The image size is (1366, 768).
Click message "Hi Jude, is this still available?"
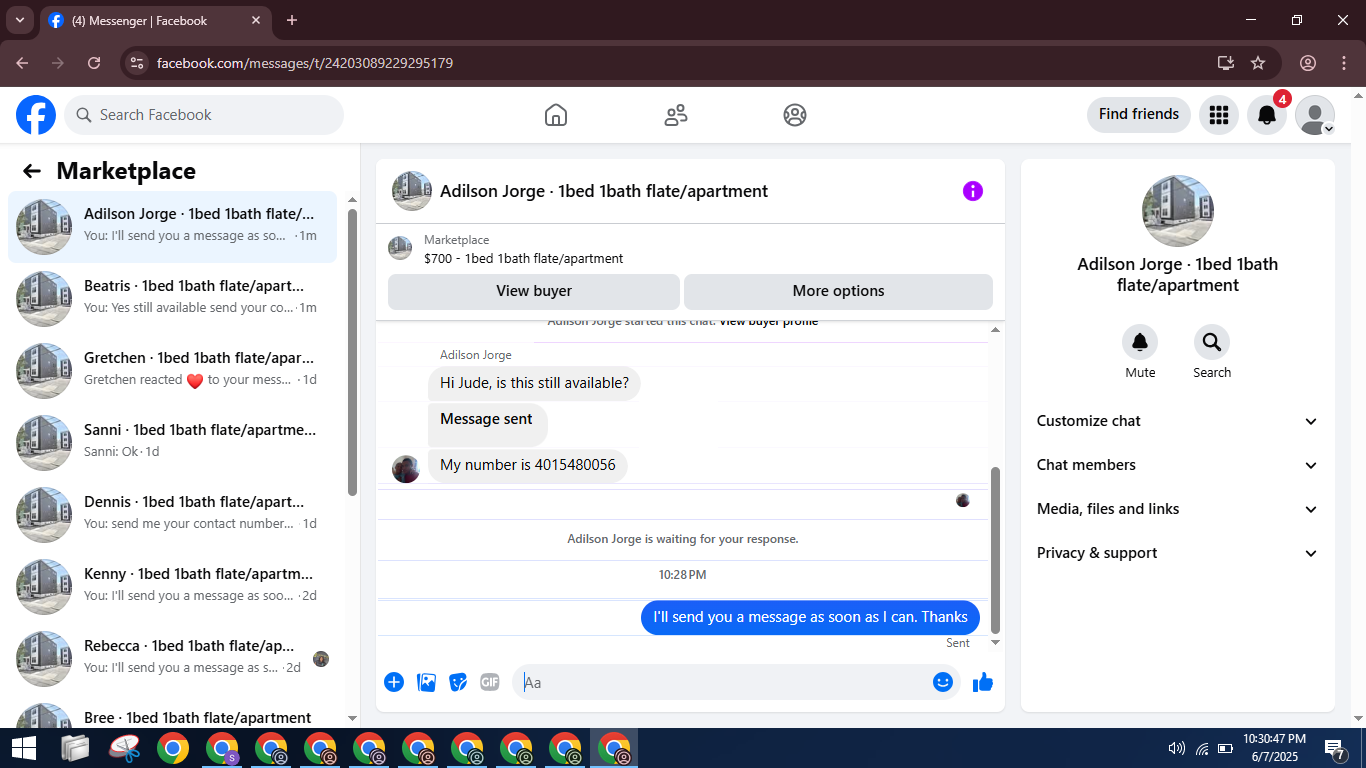click(534, 383)
